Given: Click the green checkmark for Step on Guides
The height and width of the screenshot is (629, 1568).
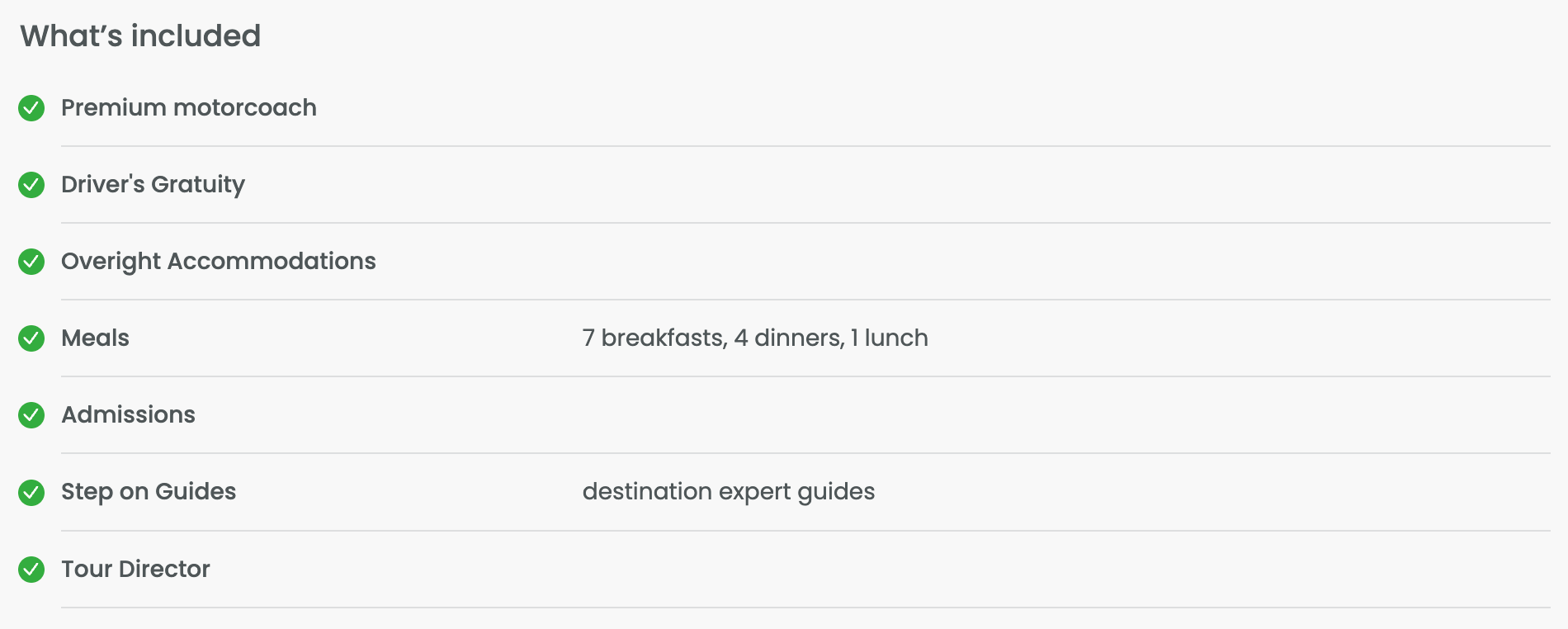Looking at the screenshot, I should [x=31, y=493].
